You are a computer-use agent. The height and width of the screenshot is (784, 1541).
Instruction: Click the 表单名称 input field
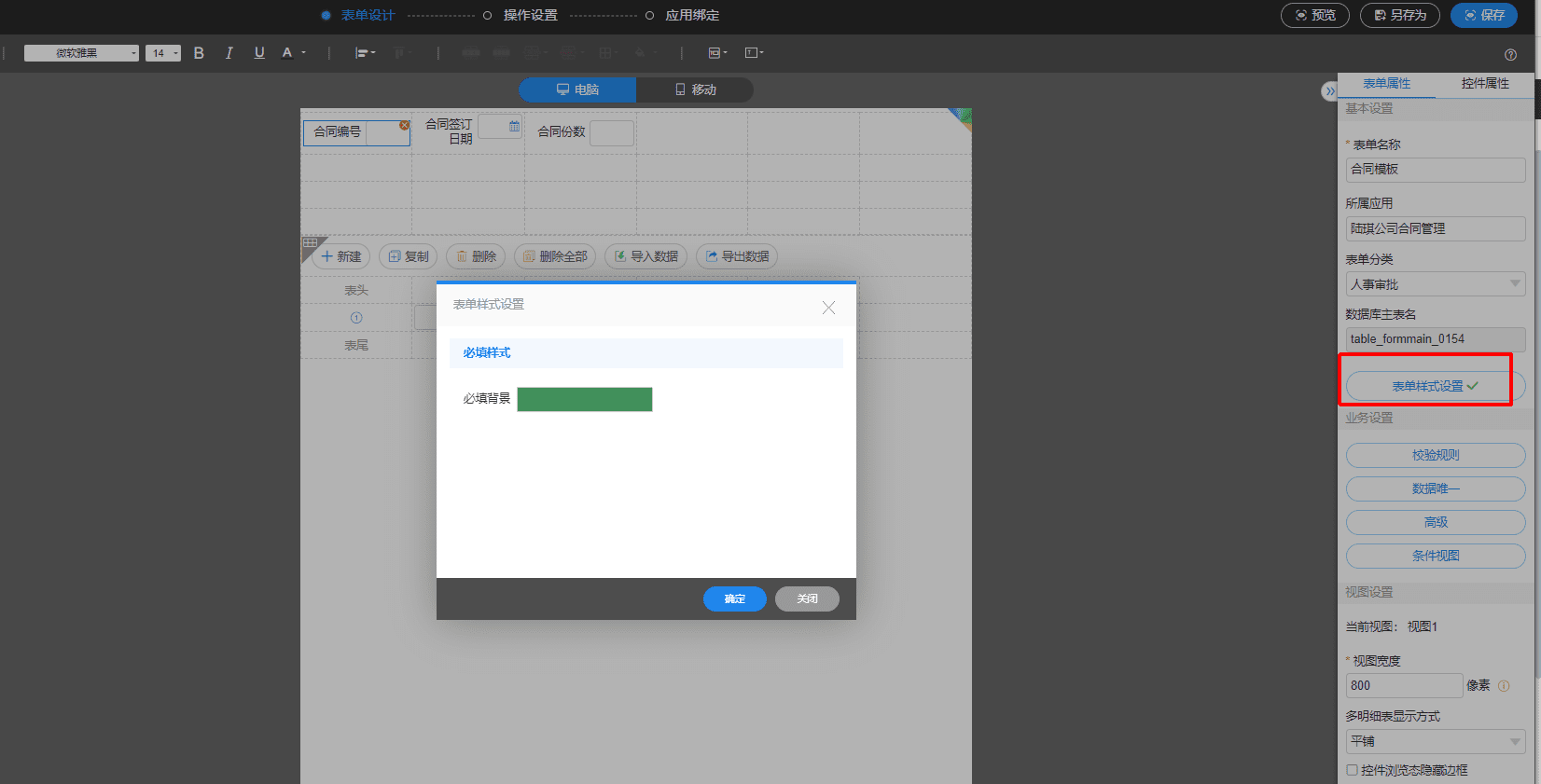click(1436, 170)
